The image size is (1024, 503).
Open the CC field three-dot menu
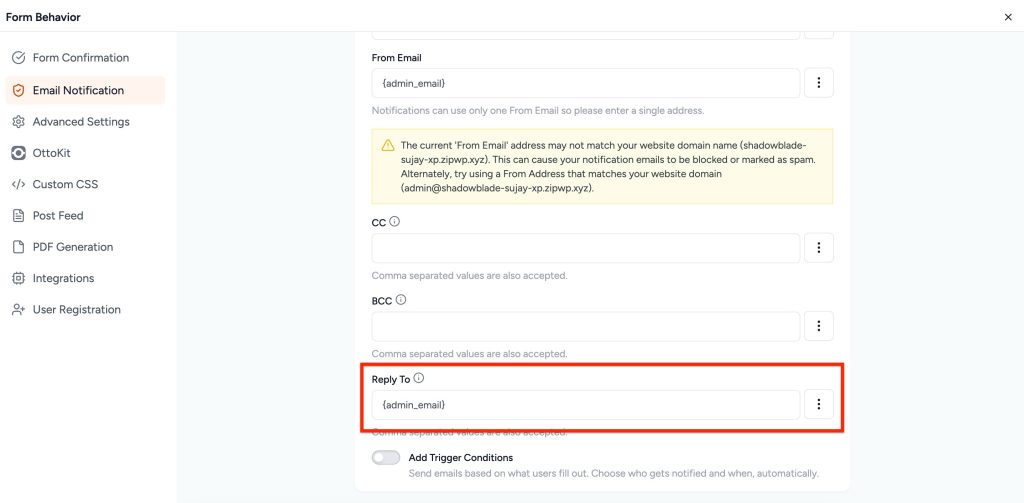pos(818,248)
